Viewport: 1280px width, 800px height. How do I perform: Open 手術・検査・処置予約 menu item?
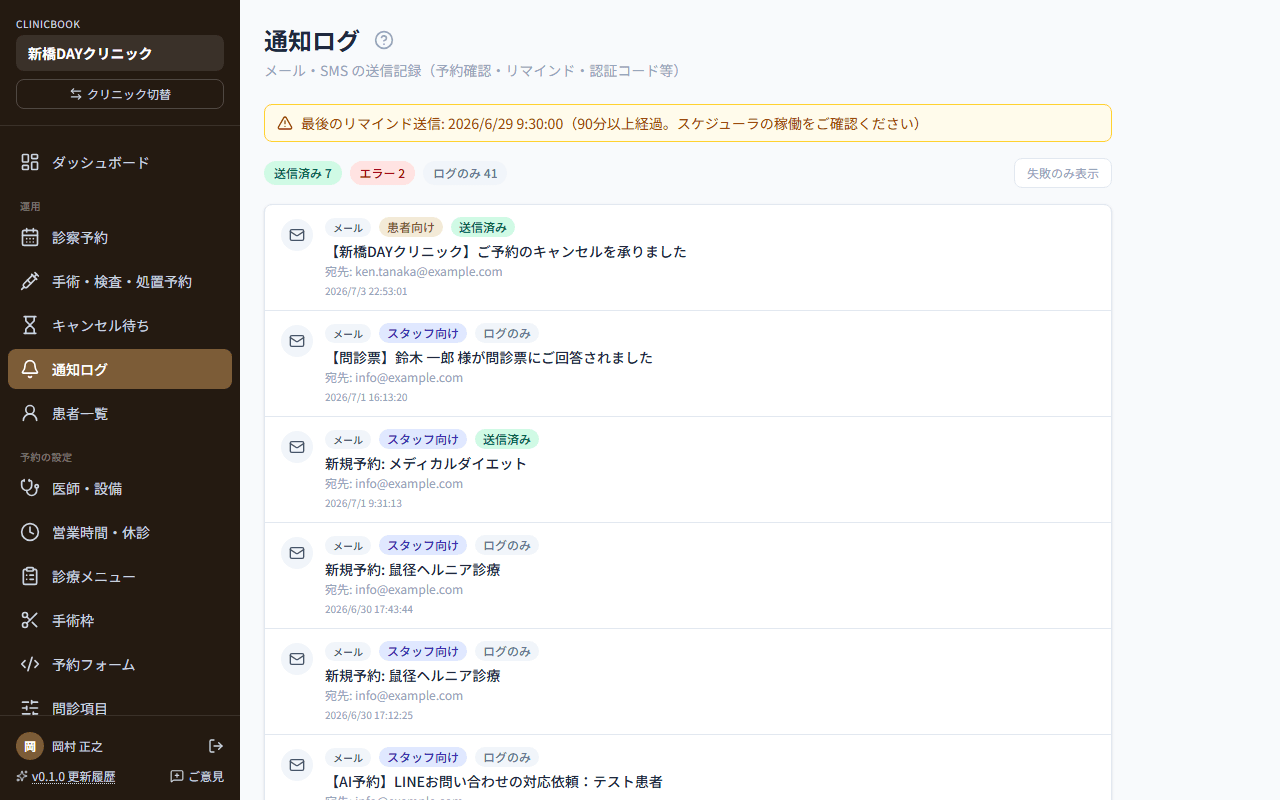(x=120, y=282)
